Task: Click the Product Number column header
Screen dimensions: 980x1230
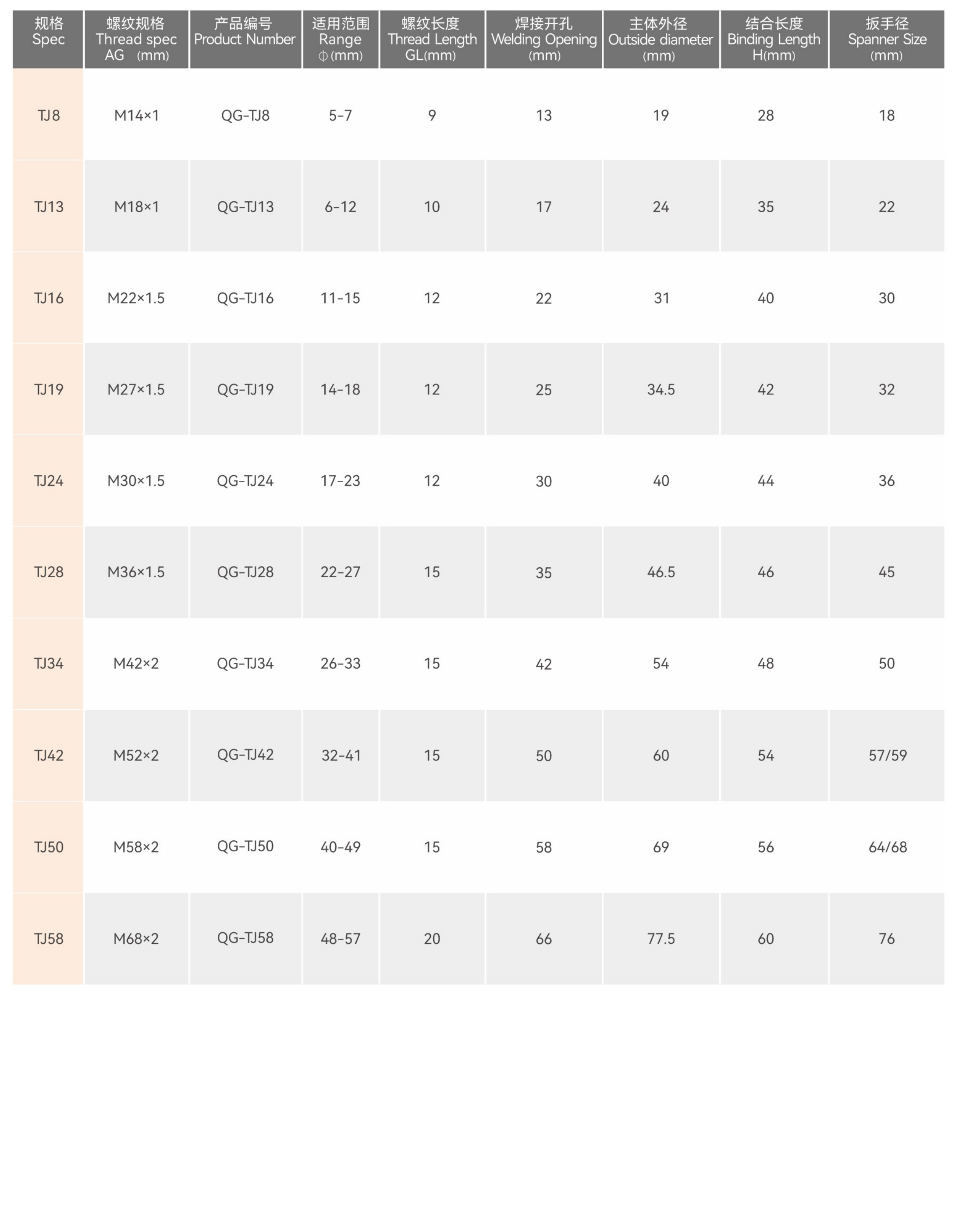Action: [245, 39]
